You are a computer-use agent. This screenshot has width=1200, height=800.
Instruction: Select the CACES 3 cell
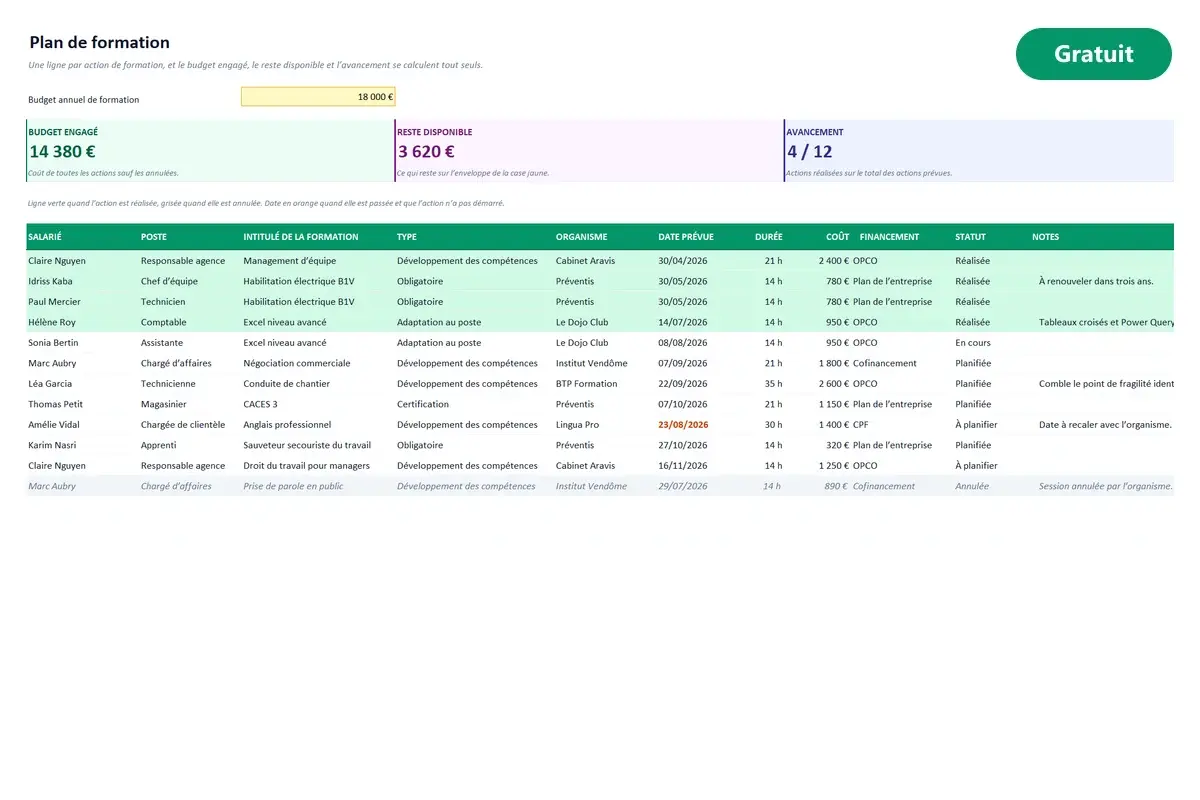tap(260, 404)
